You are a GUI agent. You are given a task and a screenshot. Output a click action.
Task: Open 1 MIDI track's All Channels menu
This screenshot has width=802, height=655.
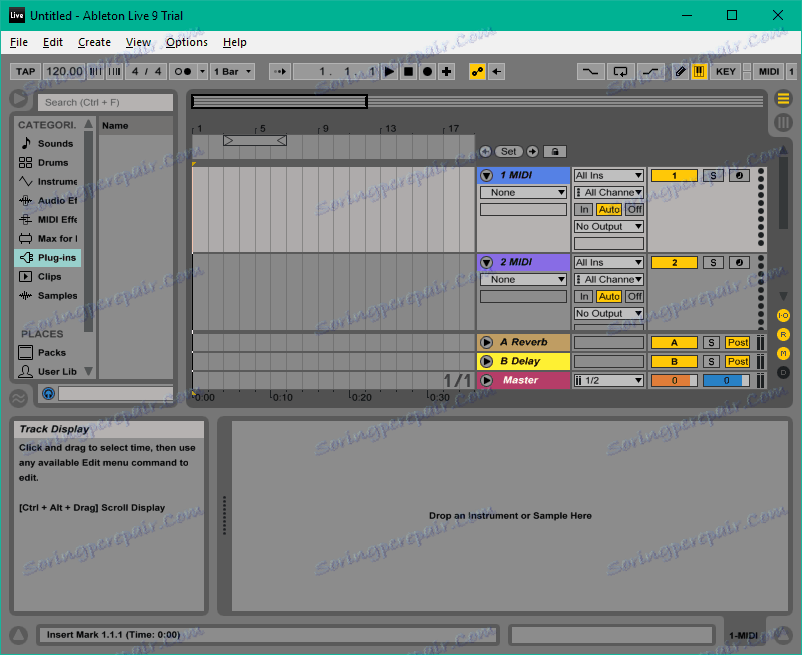click(609, 192)
